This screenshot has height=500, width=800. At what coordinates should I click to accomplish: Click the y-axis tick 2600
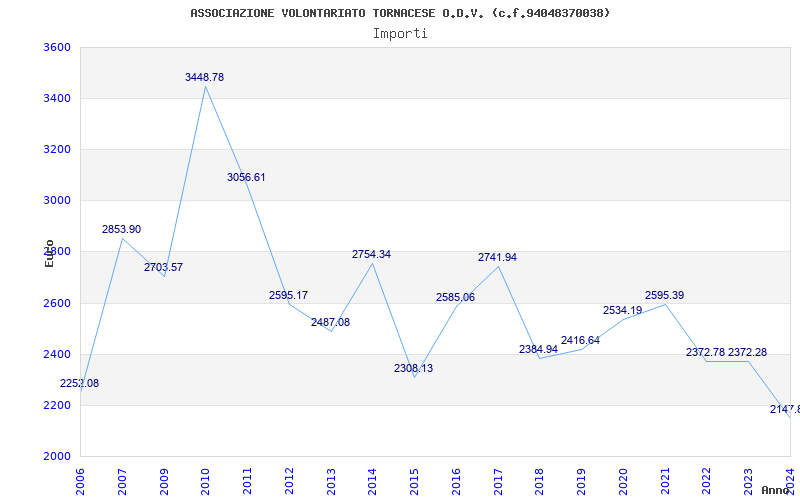pyautogui.click(x=56, y=304)
